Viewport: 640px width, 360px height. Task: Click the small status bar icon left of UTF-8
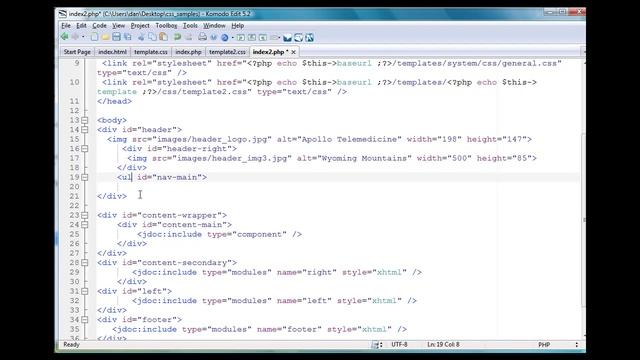click(375, 345)
